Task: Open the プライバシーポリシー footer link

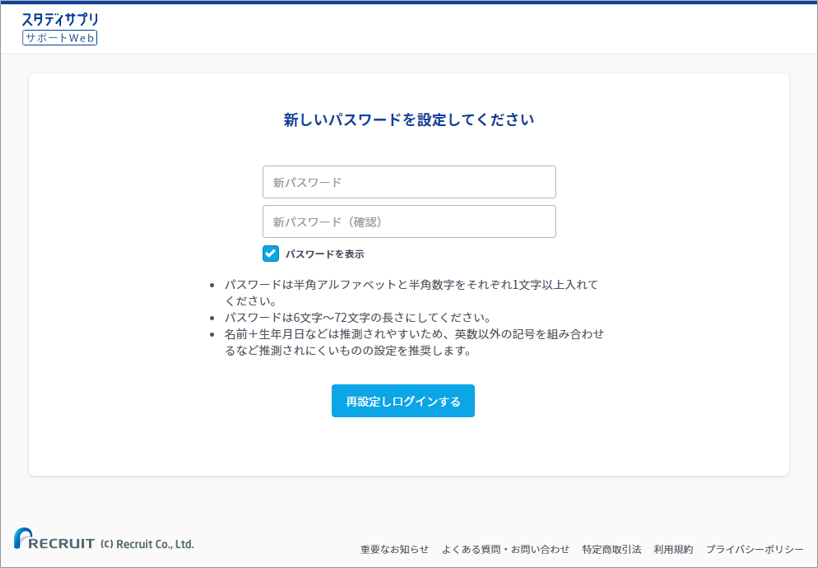Action: (754, 549)
